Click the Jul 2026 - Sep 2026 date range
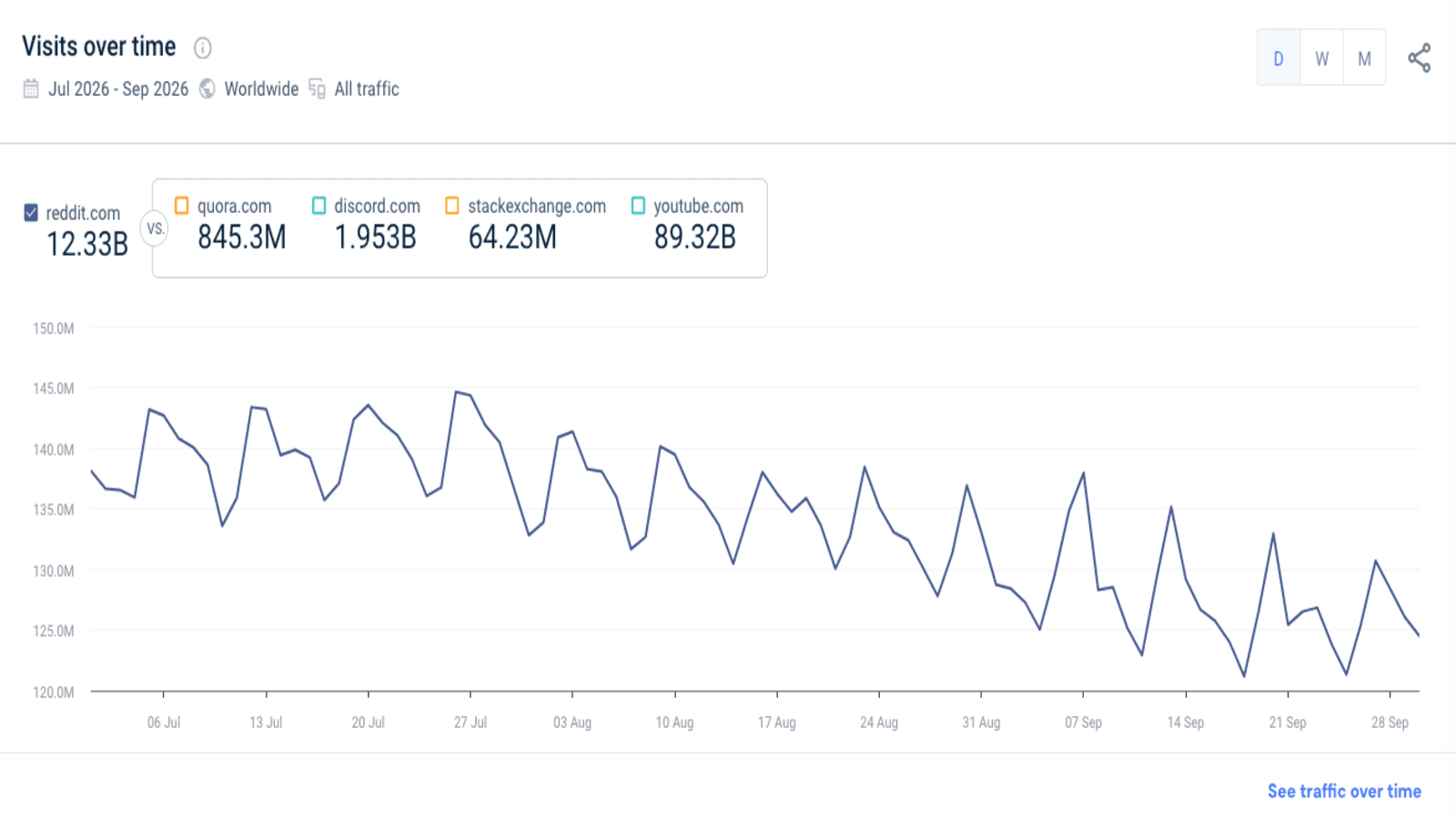Screen dimensions: 1456x819 pyautogui.click(x=118, y=89)
